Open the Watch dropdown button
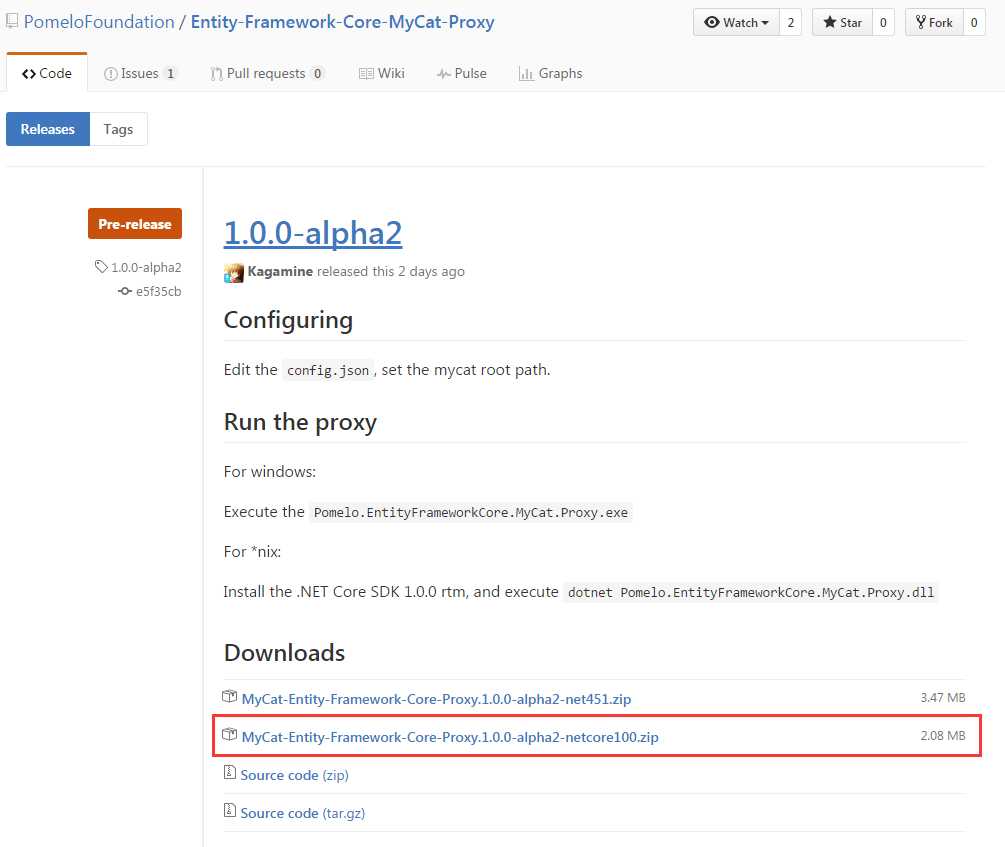Screen dimensions: 1005x847 coord(736,22)
